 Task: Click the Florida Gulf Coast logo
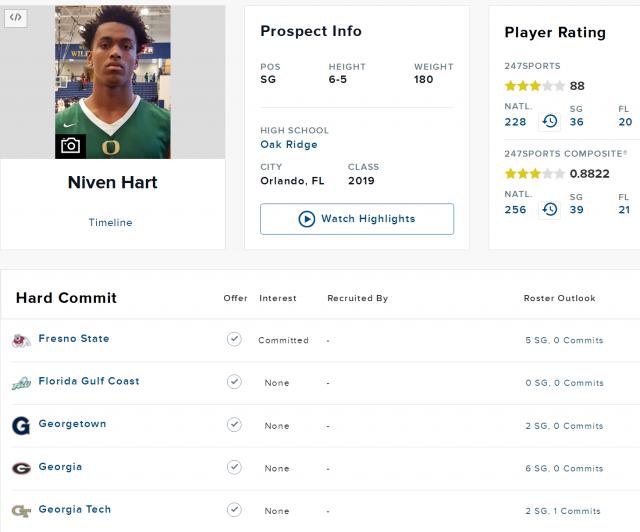click(x=21, y=382)
